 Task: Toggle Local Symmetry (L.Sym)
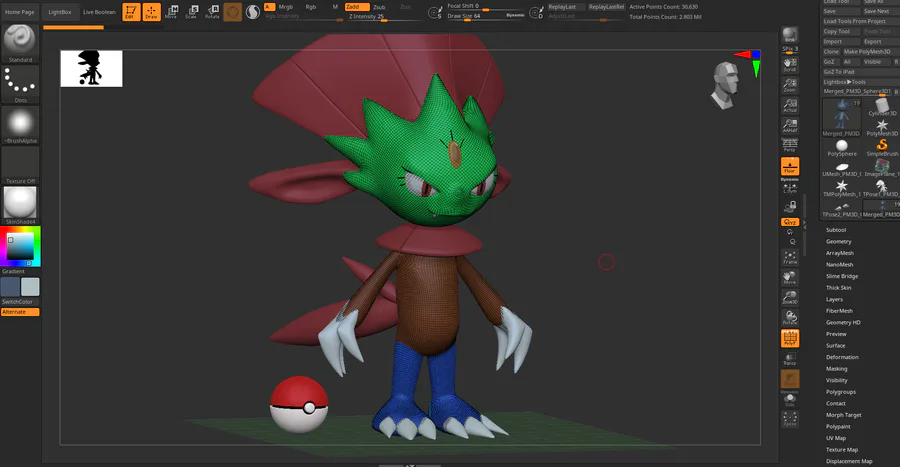[790, 187]
